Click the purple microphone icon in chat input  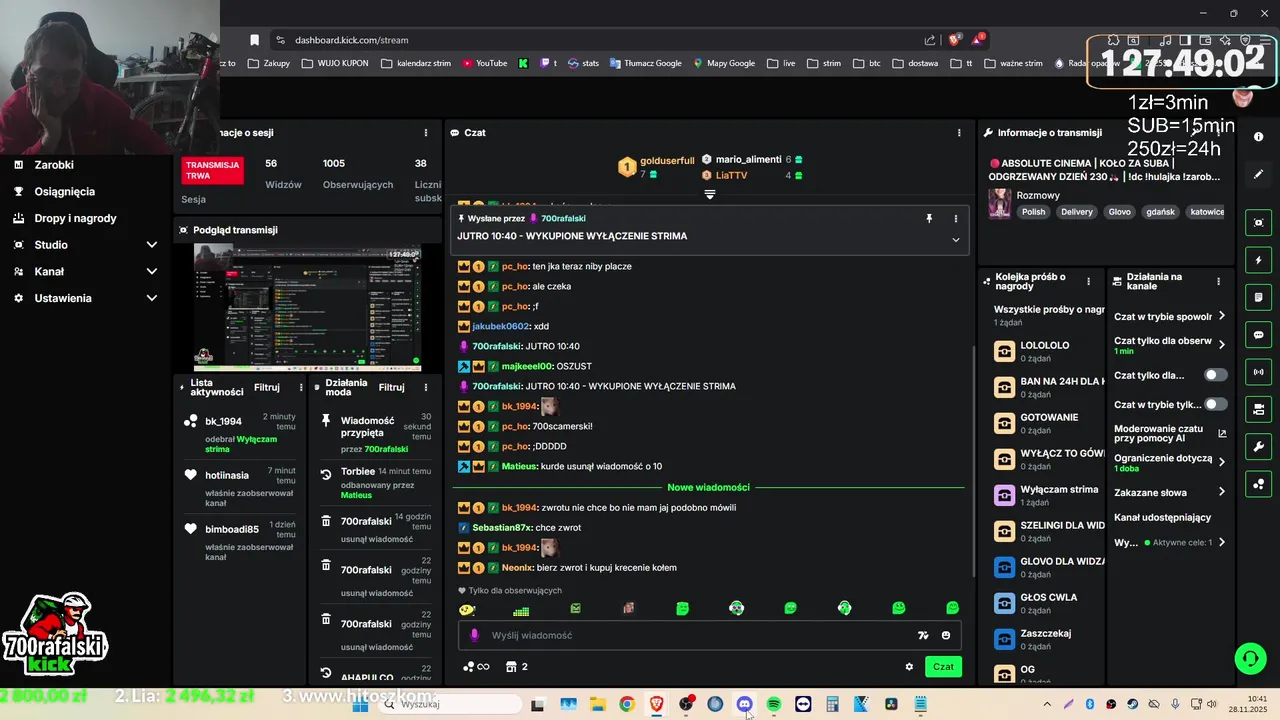point(474,635)
